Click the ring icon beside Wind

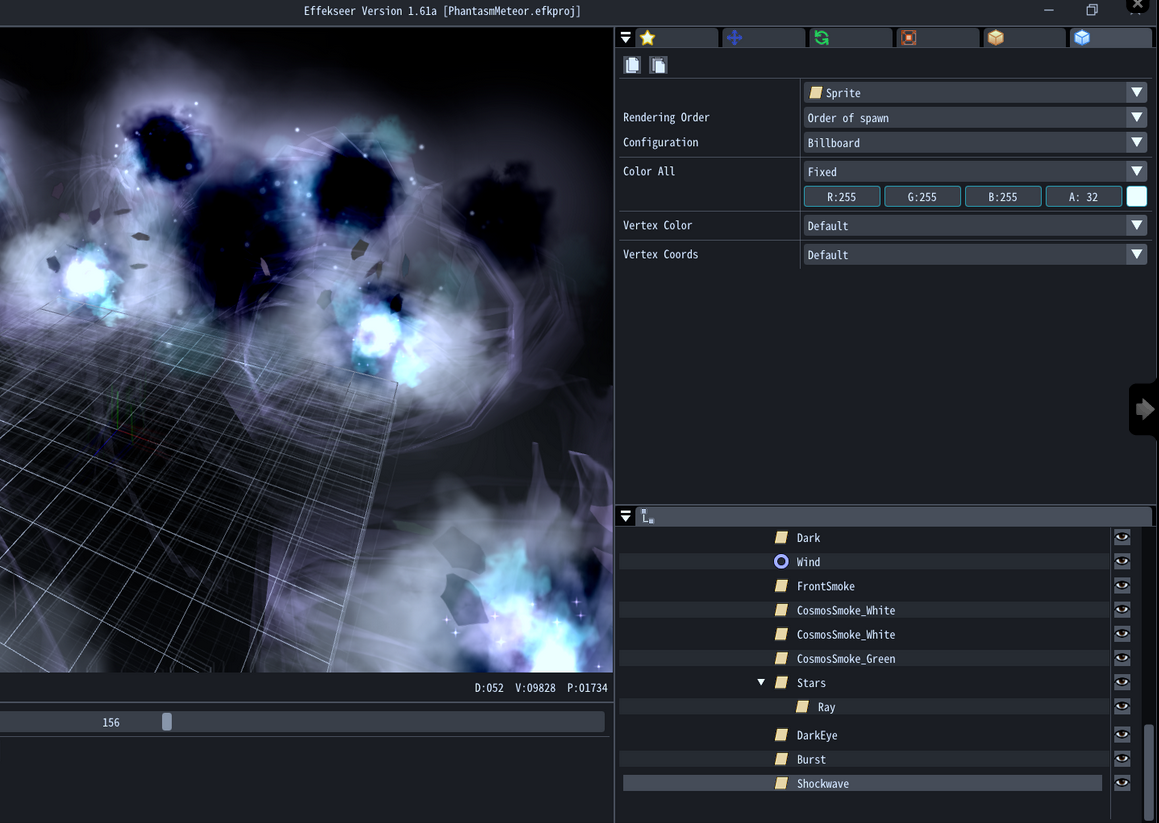click(x=781, y=562)
